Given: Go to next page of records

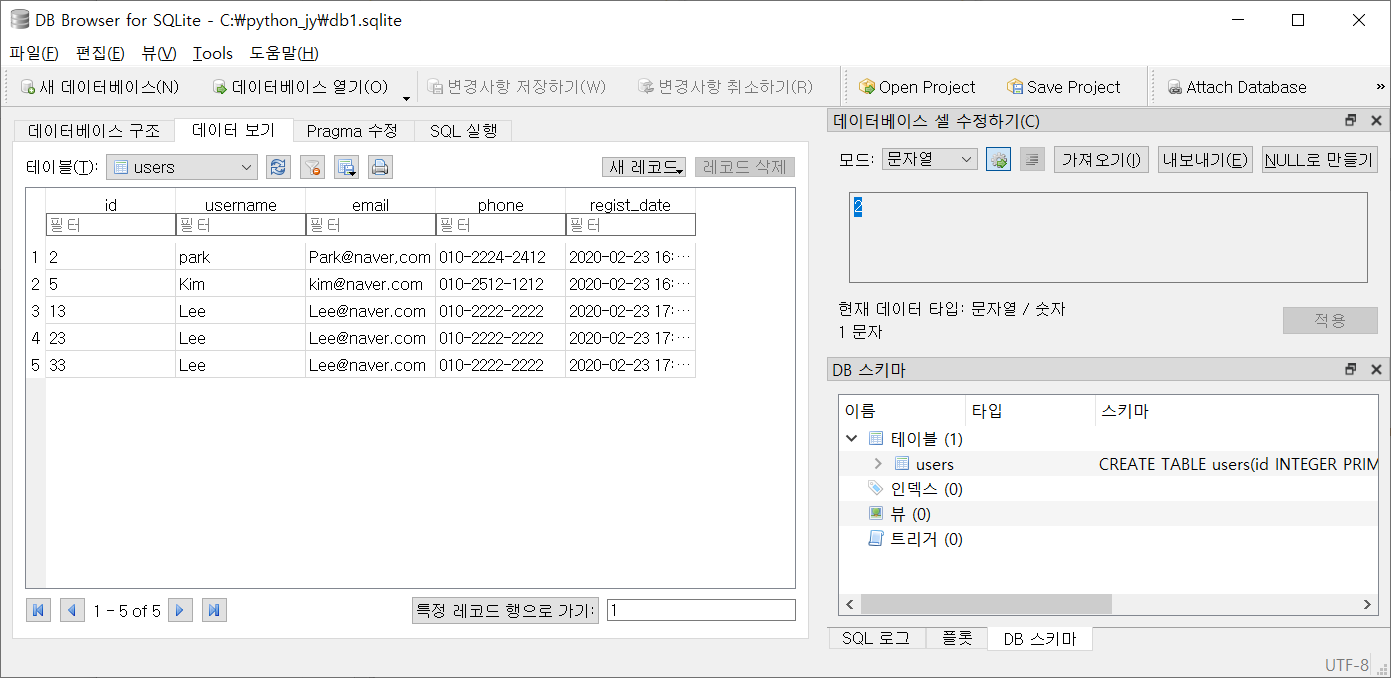Looking at the screenshot, I should (180, 610).
